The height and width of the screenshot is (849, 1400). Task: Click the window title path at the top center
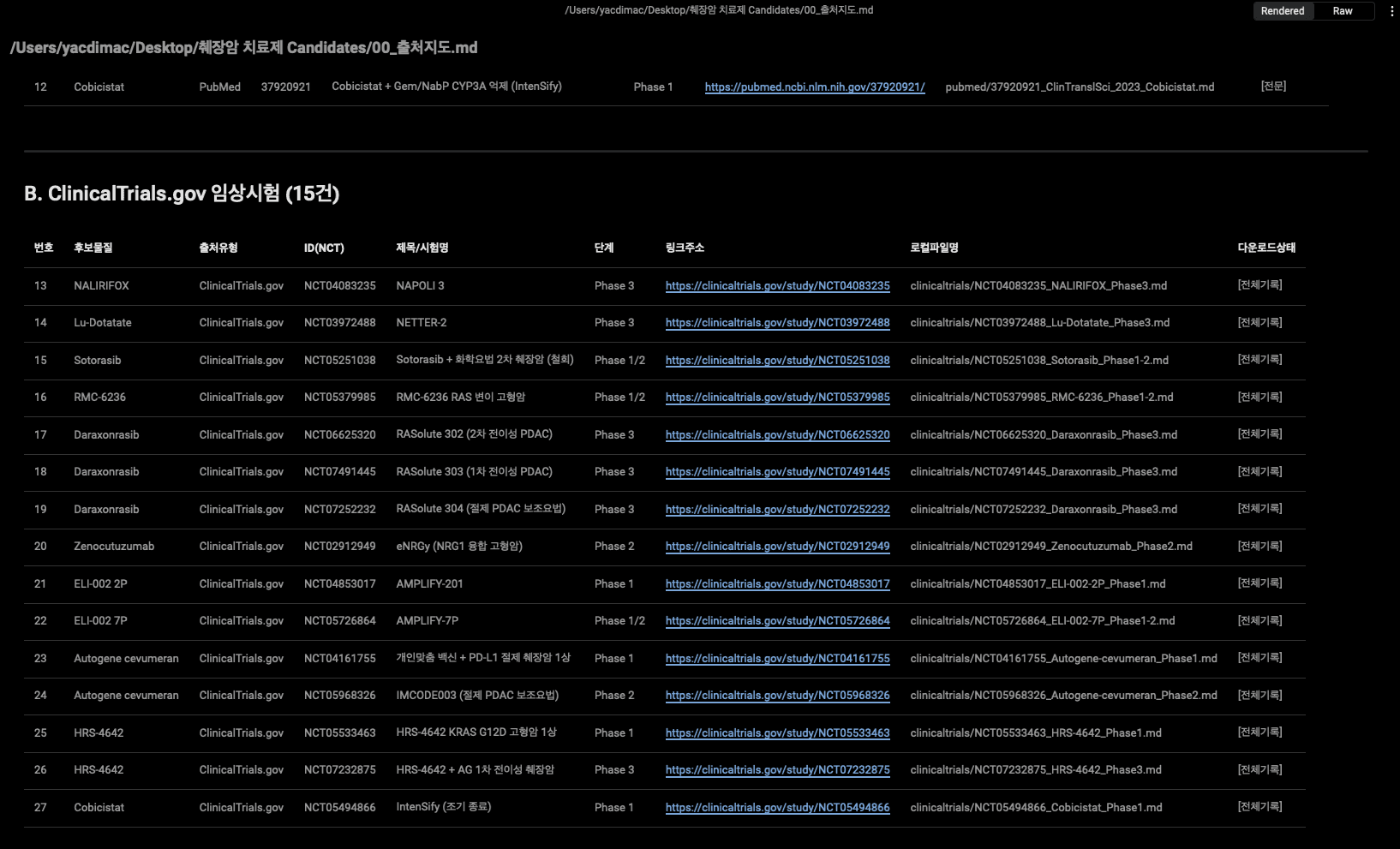pyautogui.click(x=720, y=10)
